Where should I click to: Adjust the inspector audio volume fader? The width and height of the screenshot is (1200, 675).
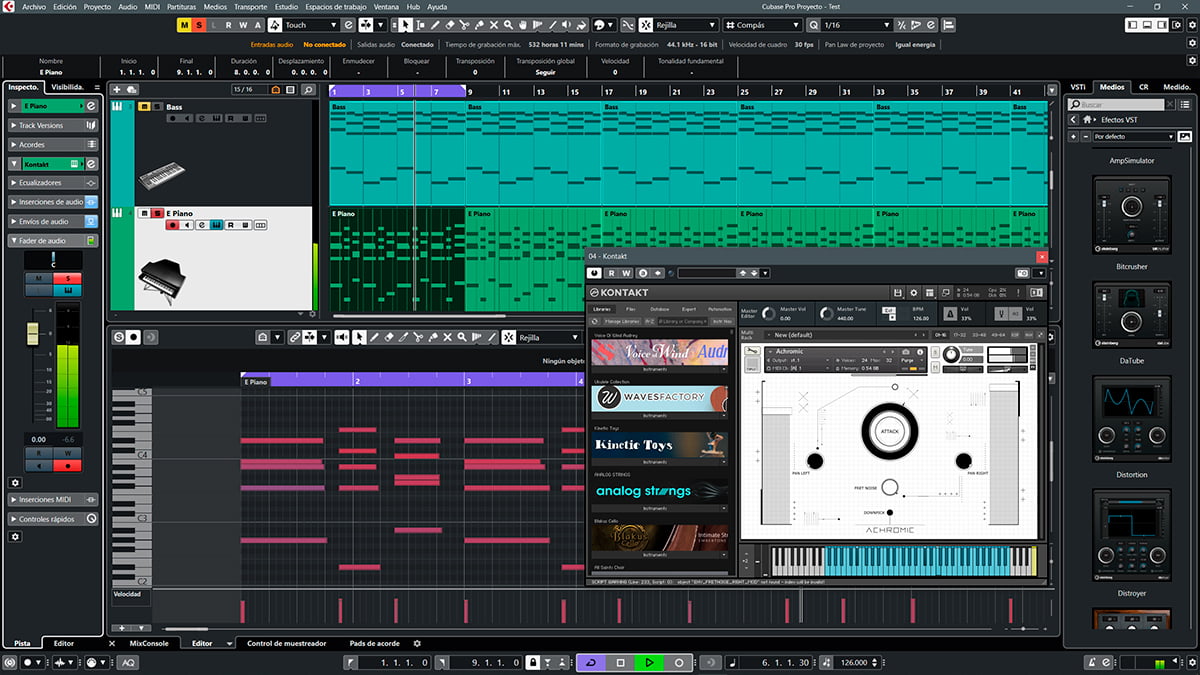pyautogui.click(x=32, y=333)
